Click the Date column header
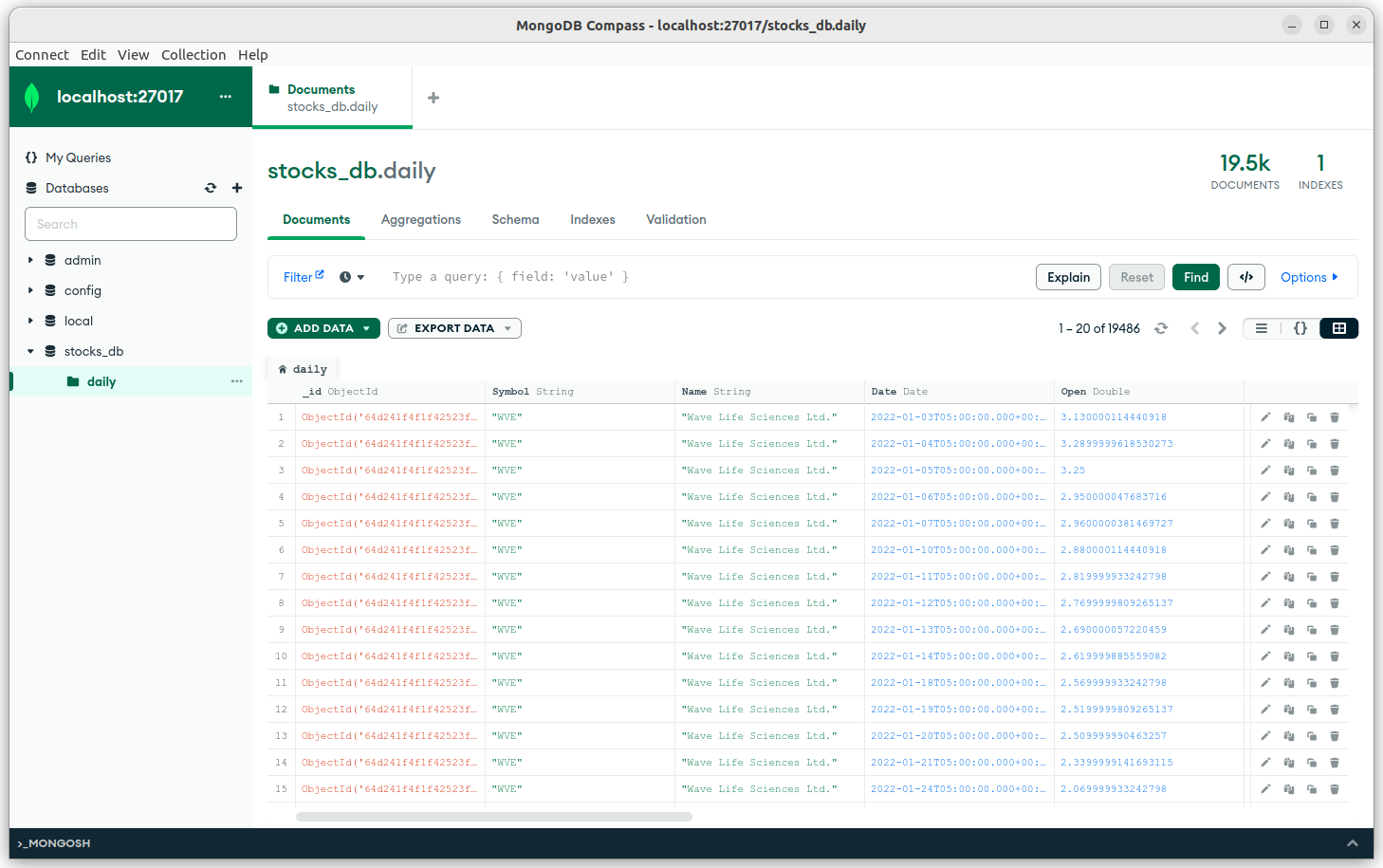Viewport: 1383px width, 868px height. (960, 392)
